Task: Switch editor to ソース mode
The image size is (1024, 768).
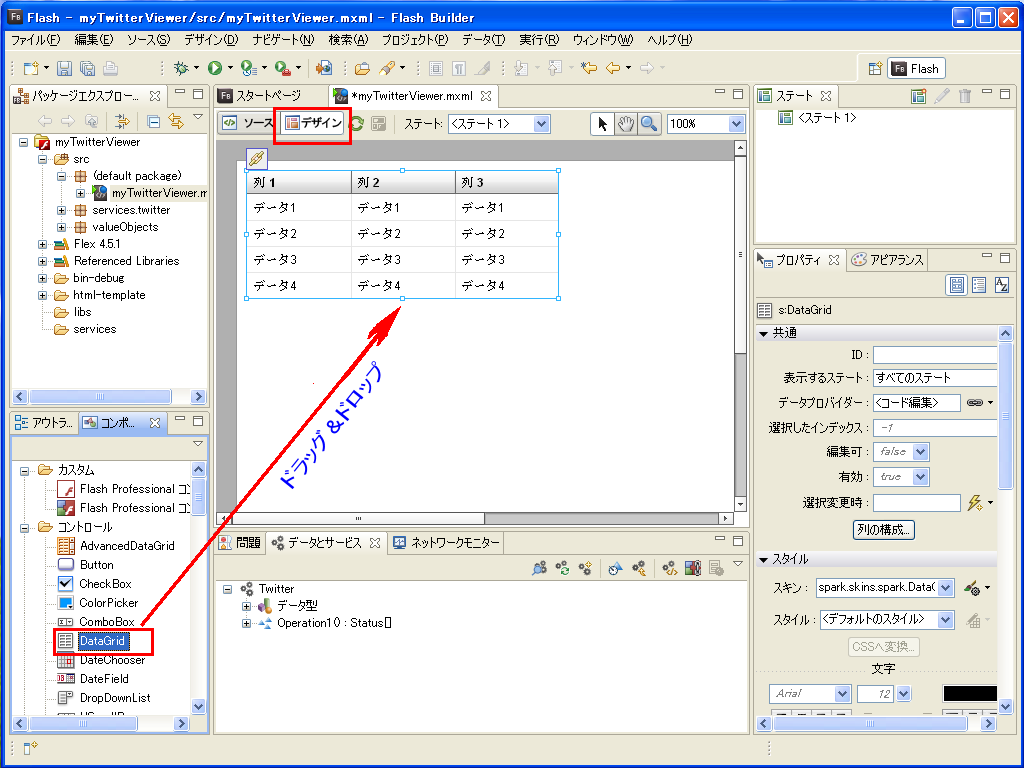Action: [x=249, y=123]
